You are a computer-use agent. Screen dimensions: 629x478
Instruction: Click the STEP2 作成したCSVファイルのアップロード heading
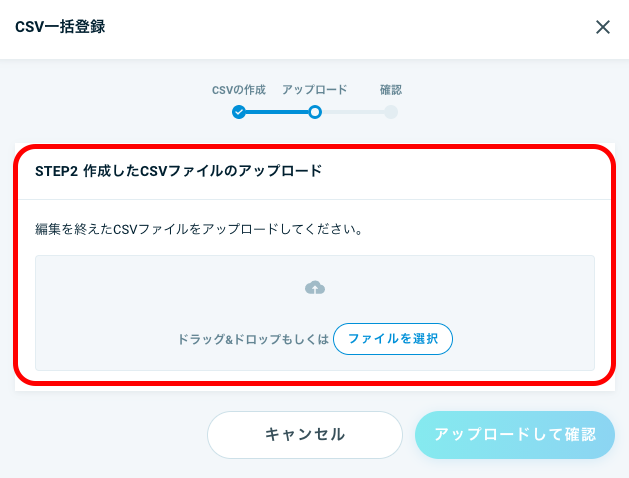pyautogui.click(x=179, y=171)
